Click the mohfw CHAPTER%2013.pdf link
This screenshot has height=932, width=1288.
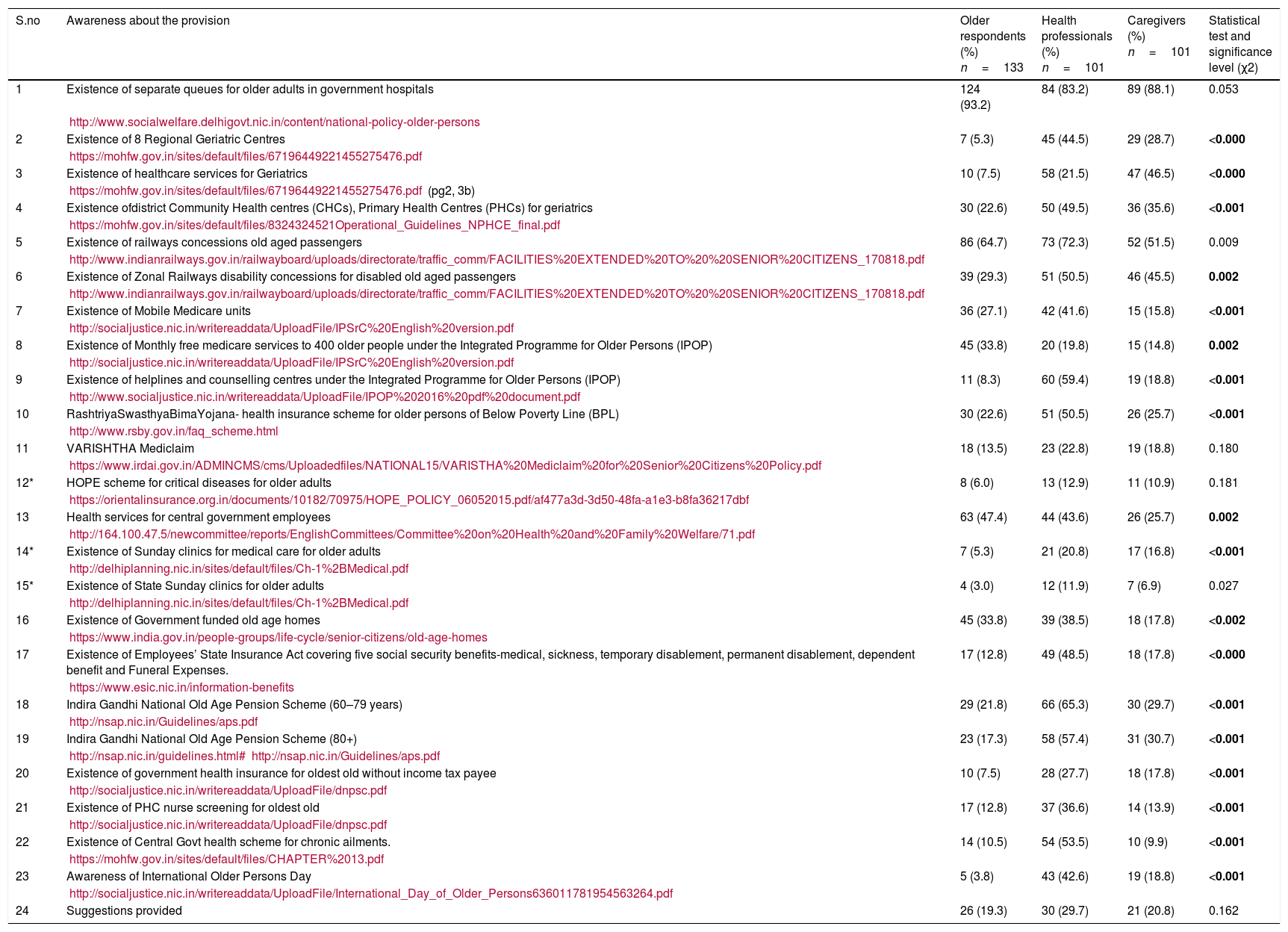tap(226, 859)
